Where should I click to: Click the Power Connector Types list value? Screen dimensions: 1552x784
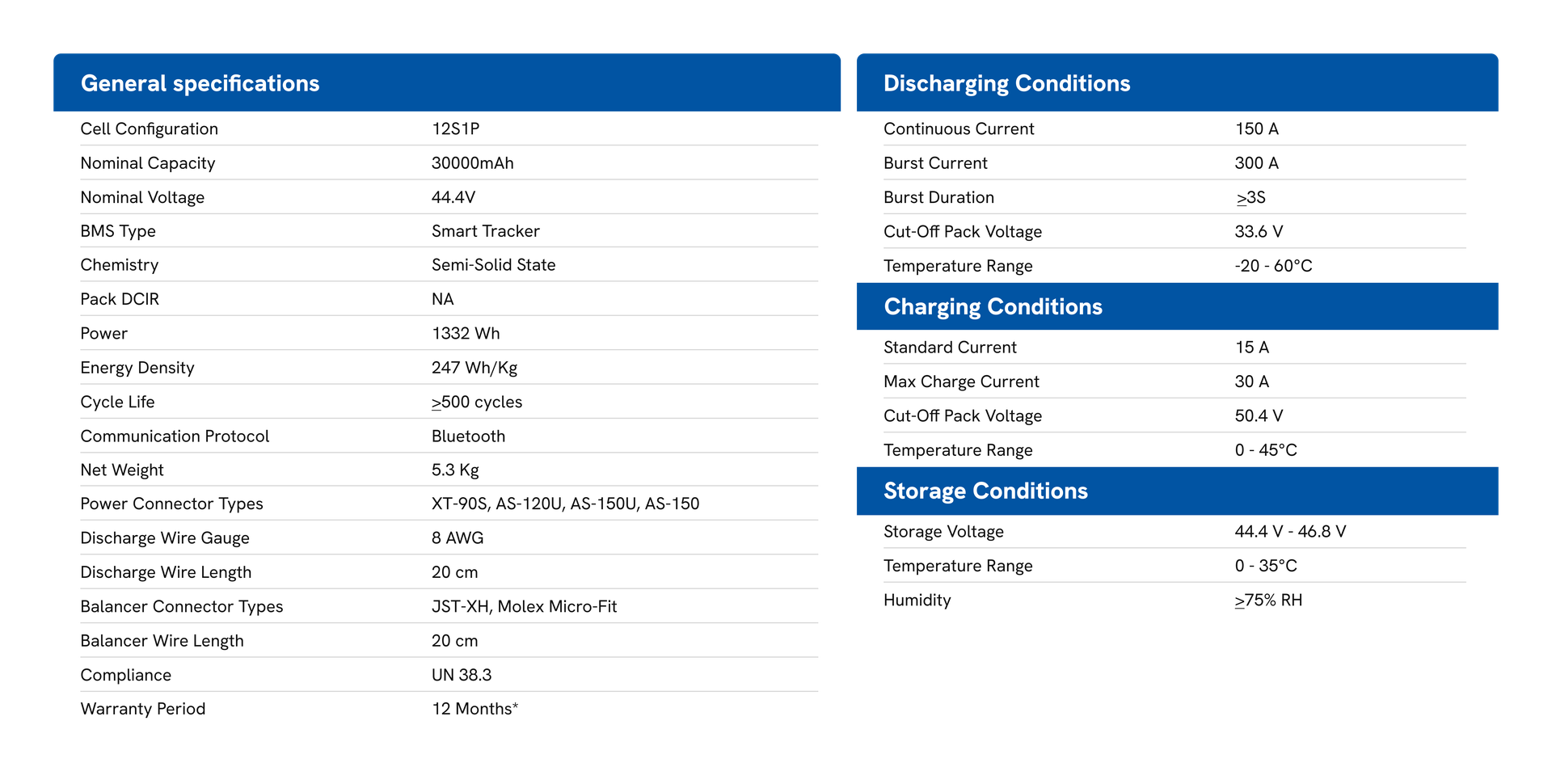565,504
